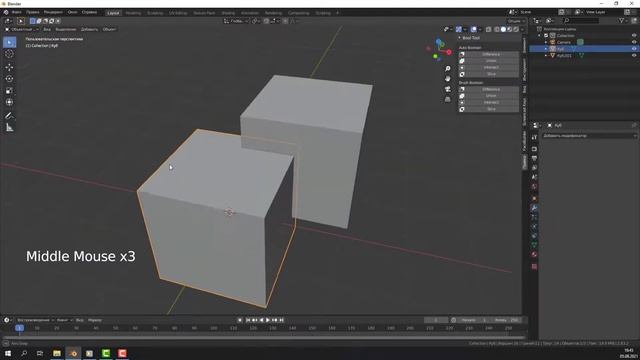
Task: Open the Object Mode dropdown
Action: point(22,29)
